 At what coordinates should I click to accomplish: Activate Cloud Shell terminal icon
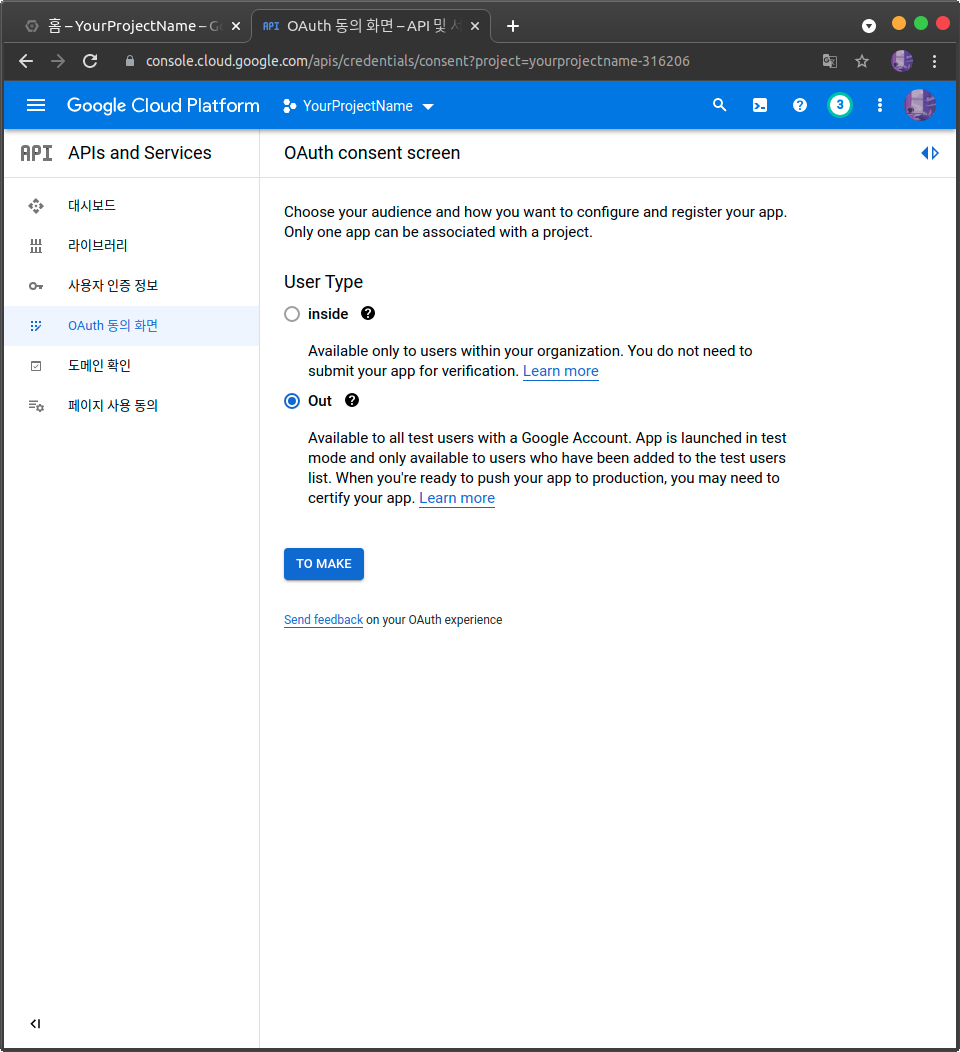(759, 105)
